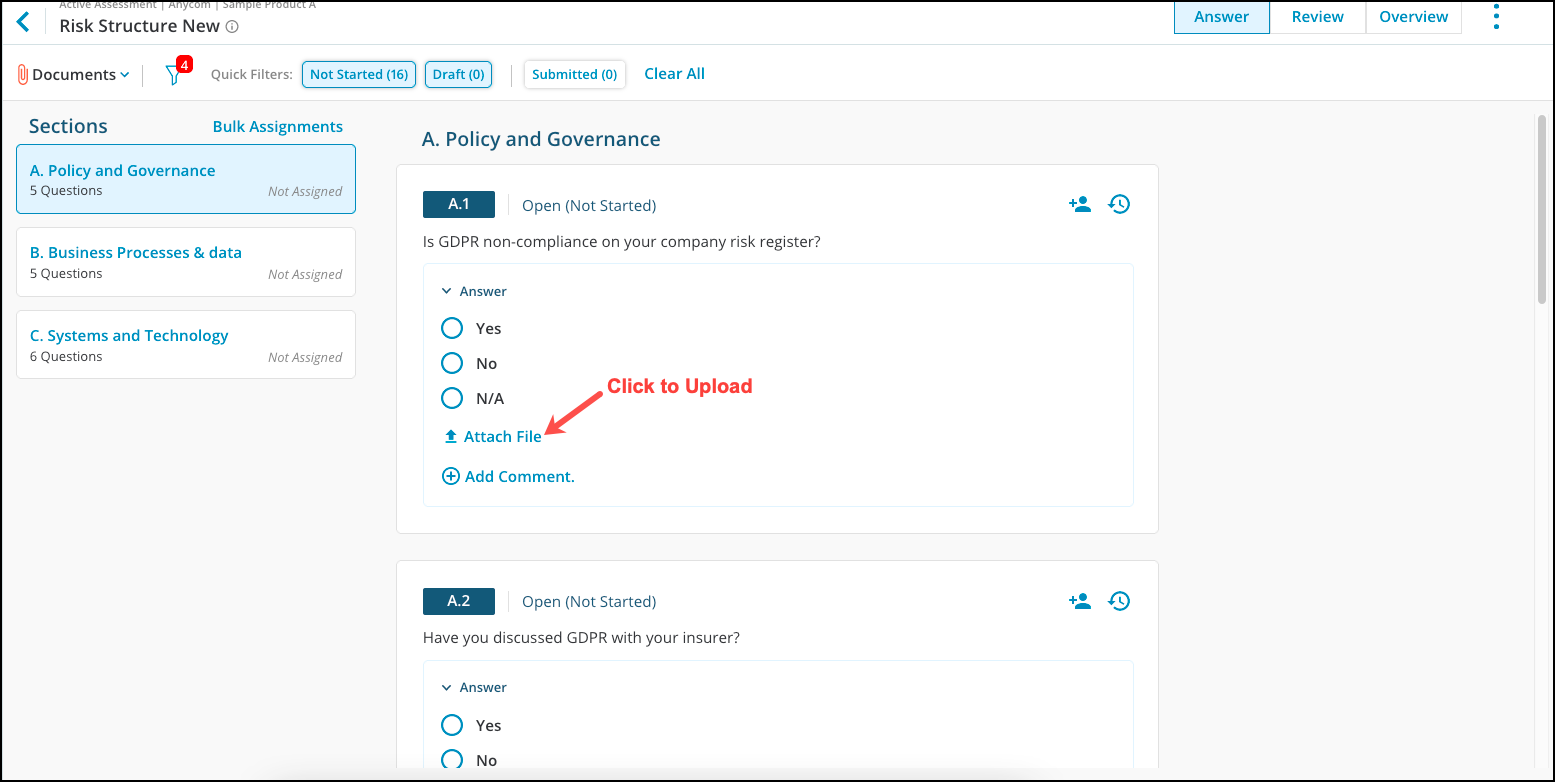Image resolution: width=1555 pixels, height=782 pixels.
Task: Select No for question A.2
Action: click(x=452, y=760)
